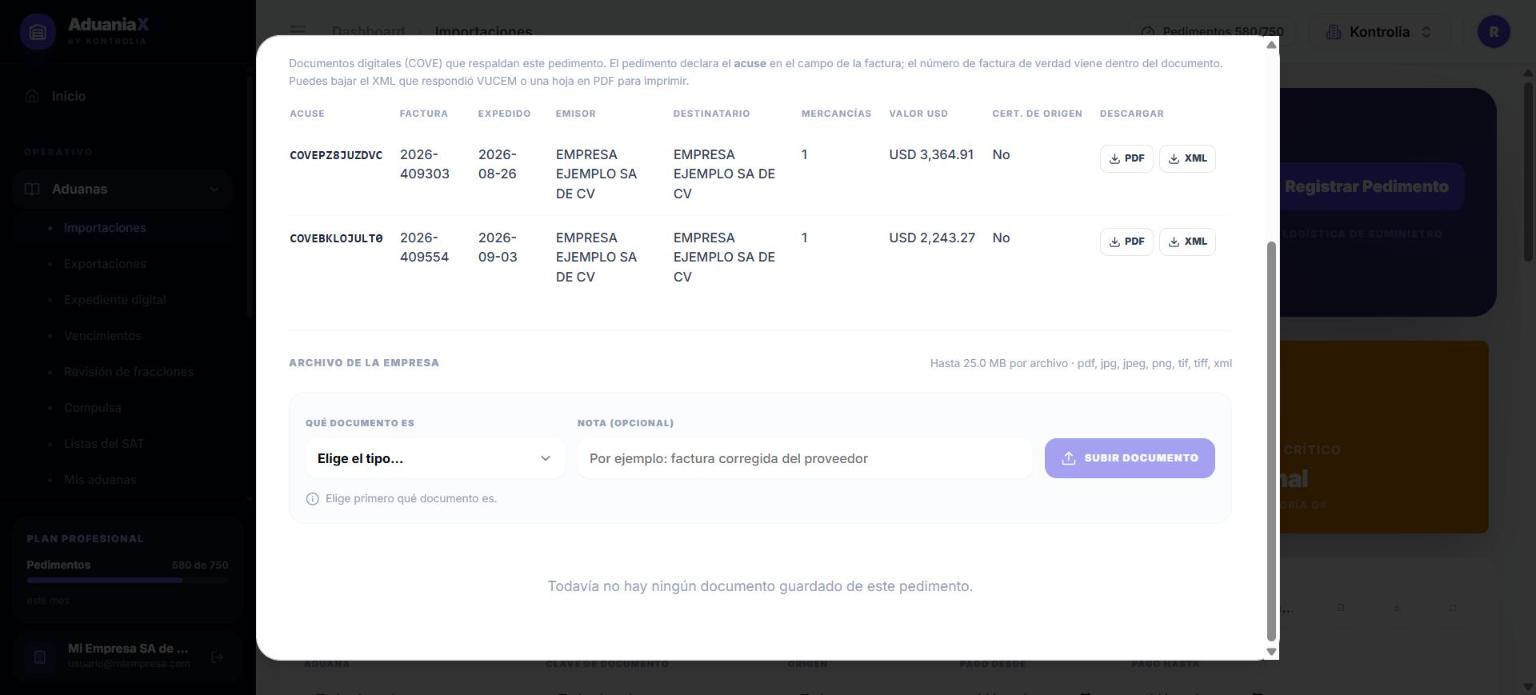Download XML for acuse COVEBKLOJULT0

(x=1187, y=242)
